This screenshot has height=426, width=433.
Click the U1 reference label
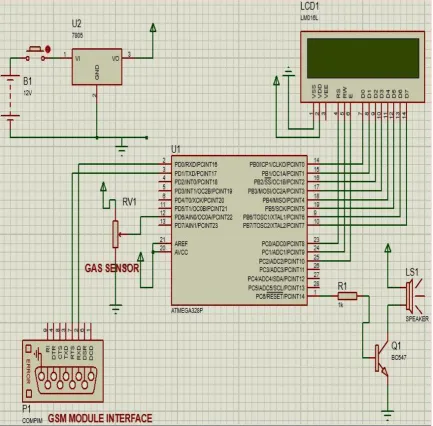(175, 149)
